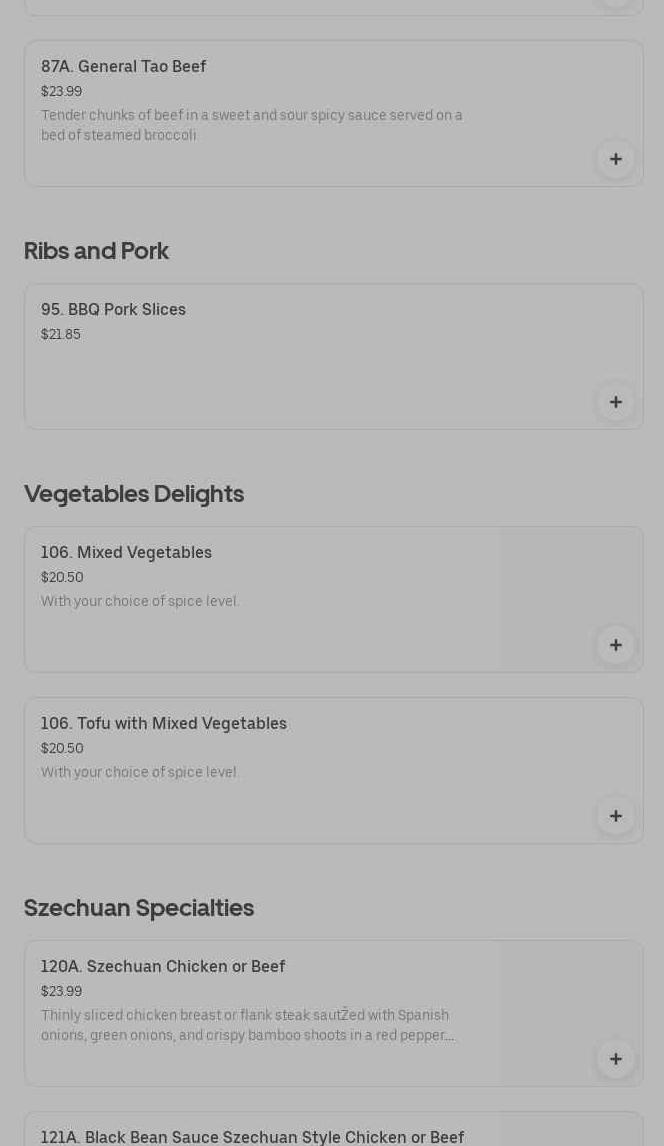Click General Tao Beef description text

pyautogui.click(x=251, y=125)
